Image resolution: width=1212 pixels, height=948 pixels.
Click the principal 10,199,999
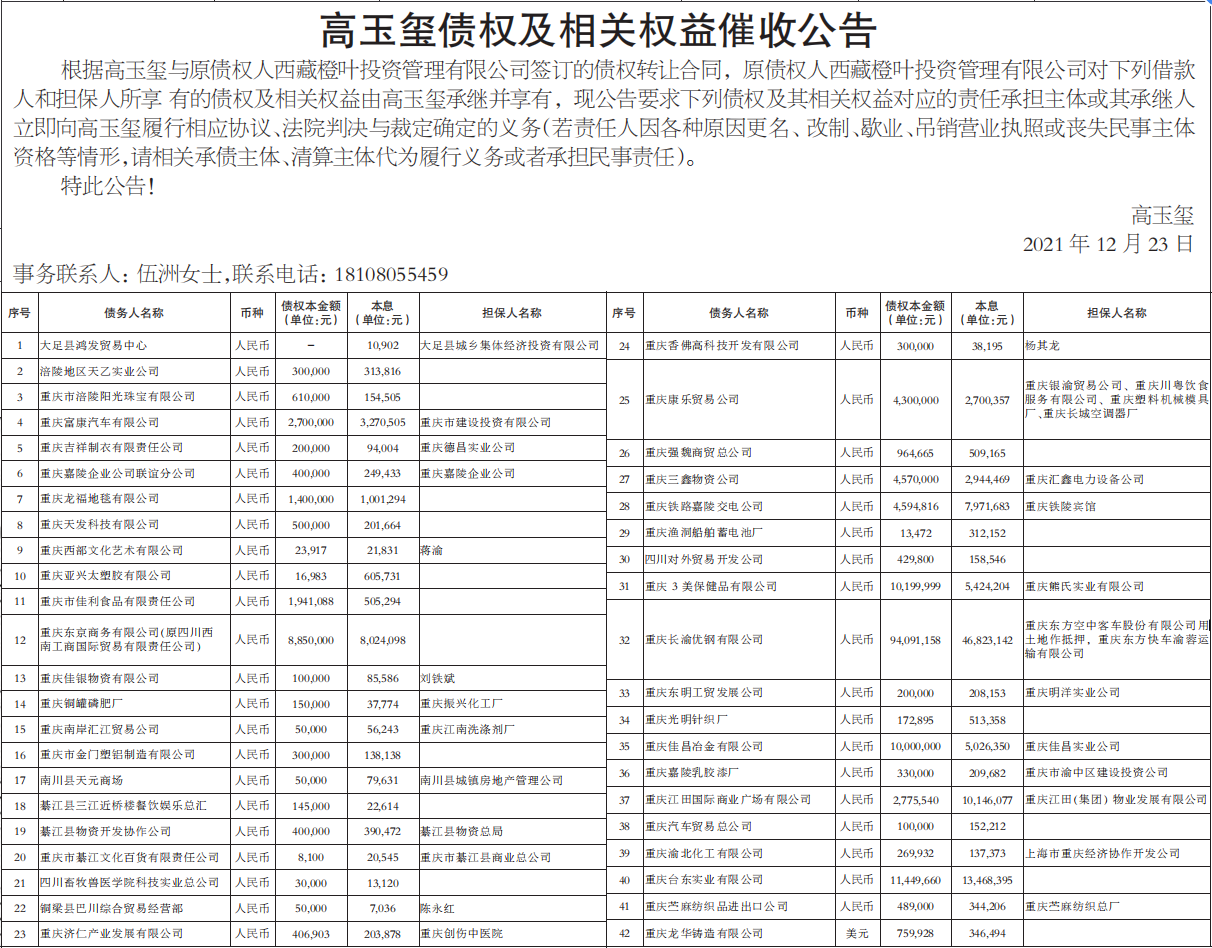coord(915,587)
